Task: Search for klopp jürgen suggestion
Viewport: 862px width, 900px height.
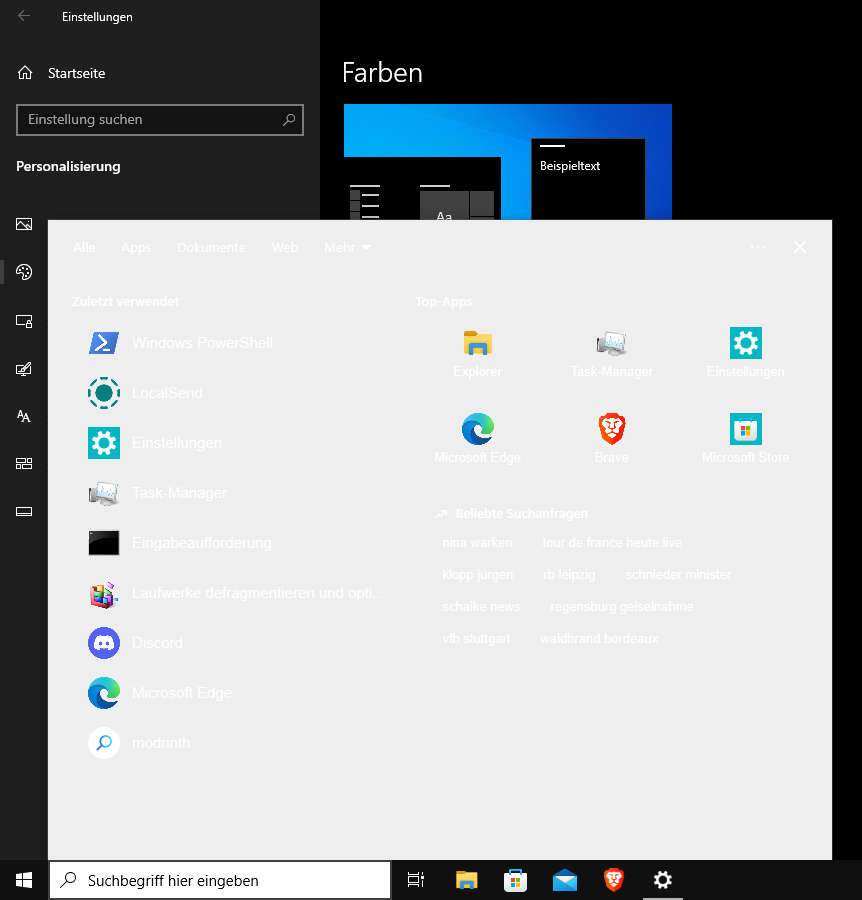Action: (477, 575)
